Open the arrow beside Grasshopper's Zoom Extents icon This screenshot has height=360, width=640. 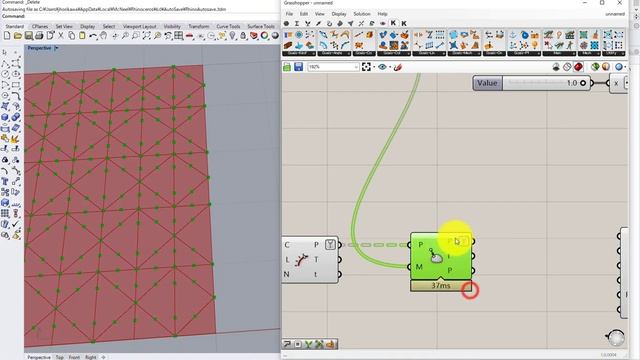tap(373, 67)
